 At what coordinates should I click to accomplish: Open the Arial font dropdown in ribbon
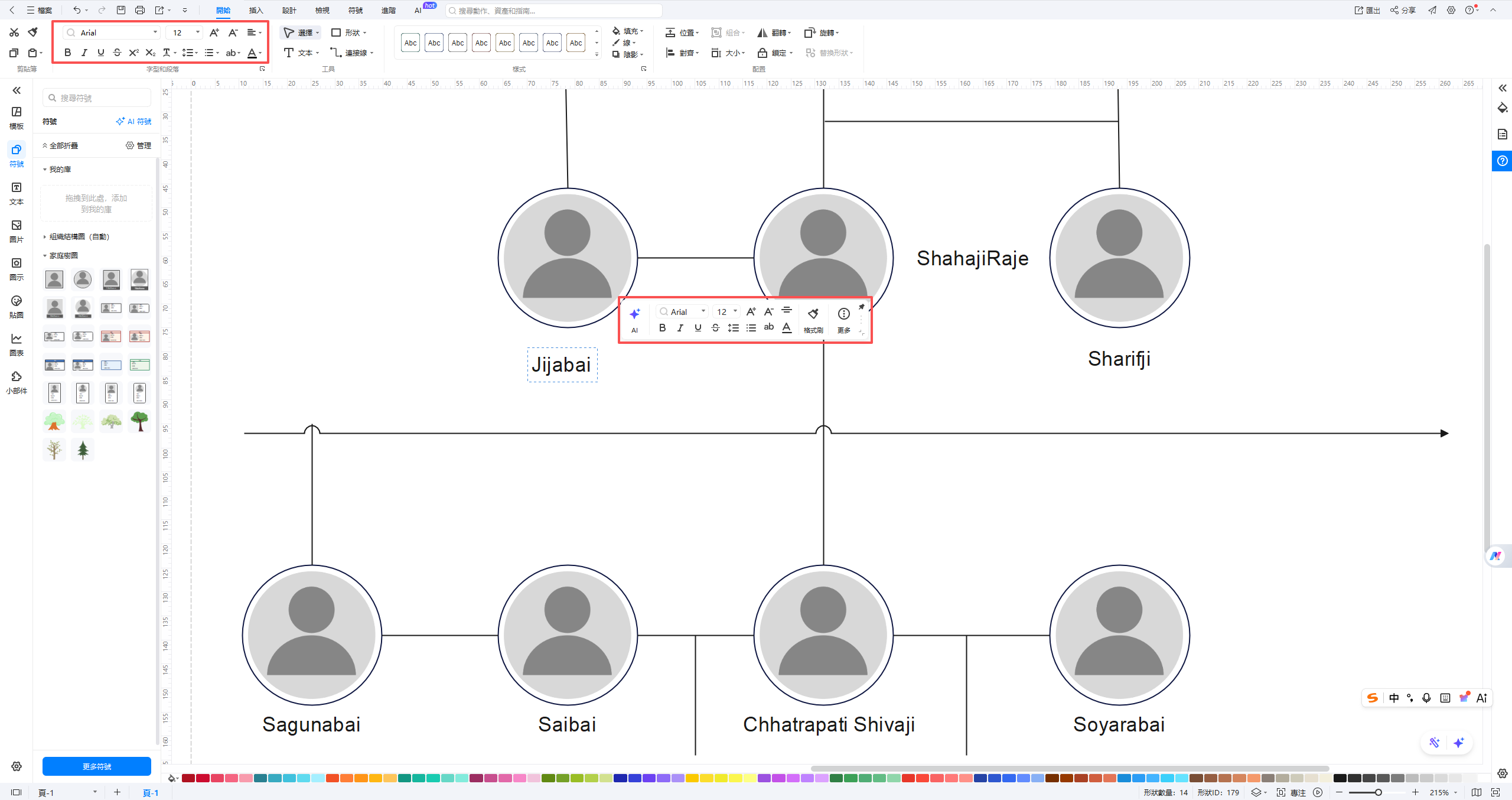click(x=155, y=32)
